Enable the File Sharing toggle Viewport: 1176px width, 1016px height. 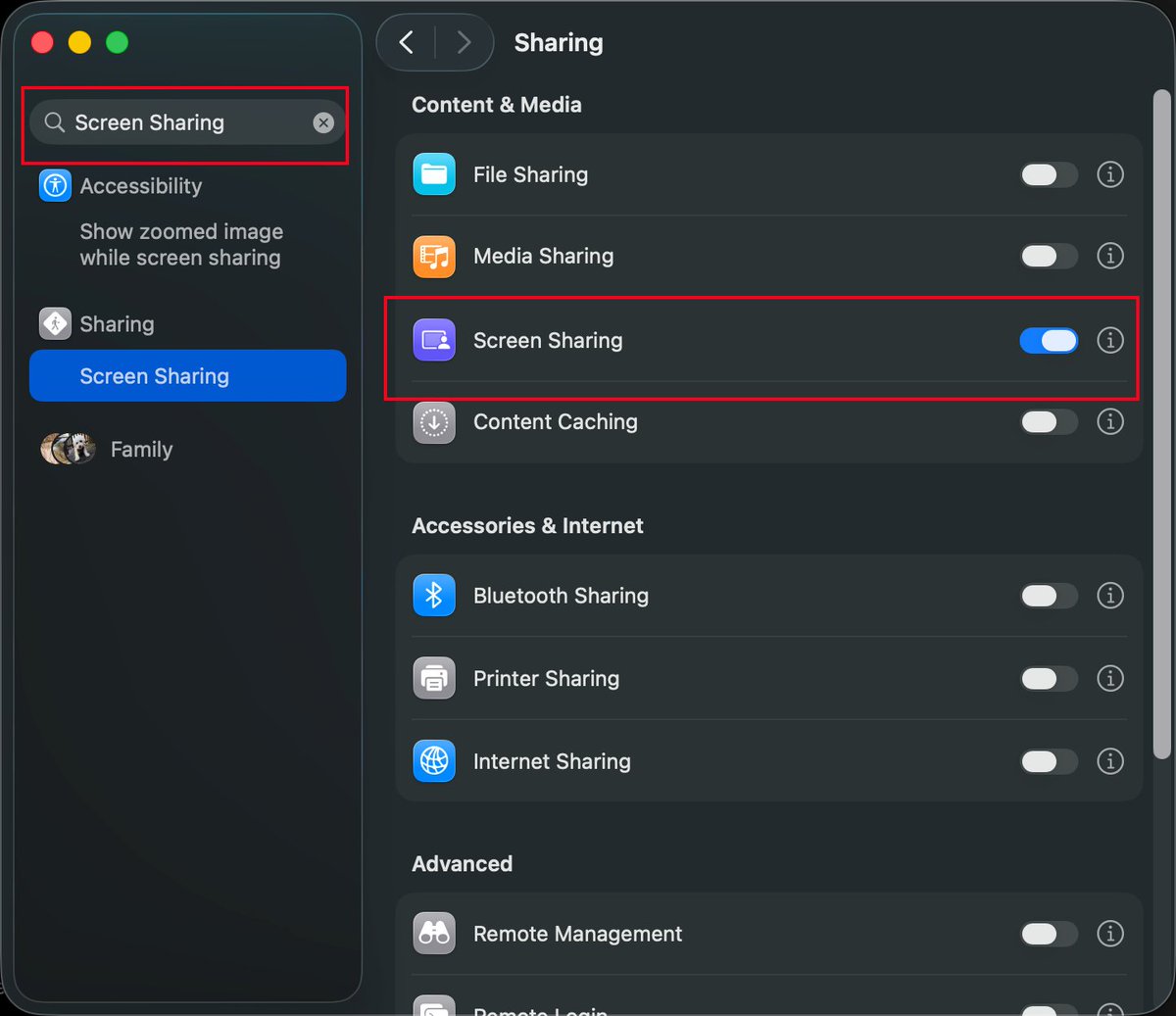(x=1049, y=174)
